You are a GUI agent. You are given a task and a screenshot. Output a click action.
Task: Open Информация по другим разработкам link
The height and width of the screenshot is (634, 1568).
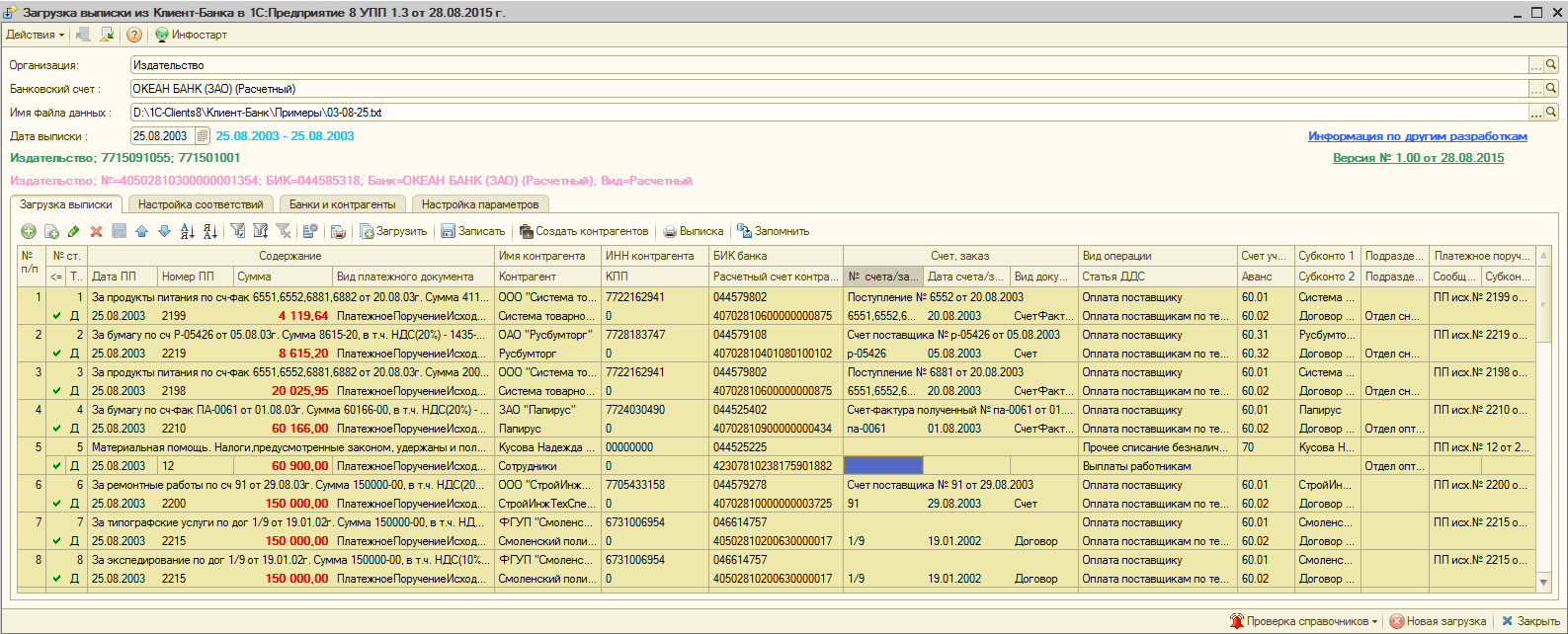1417,136
